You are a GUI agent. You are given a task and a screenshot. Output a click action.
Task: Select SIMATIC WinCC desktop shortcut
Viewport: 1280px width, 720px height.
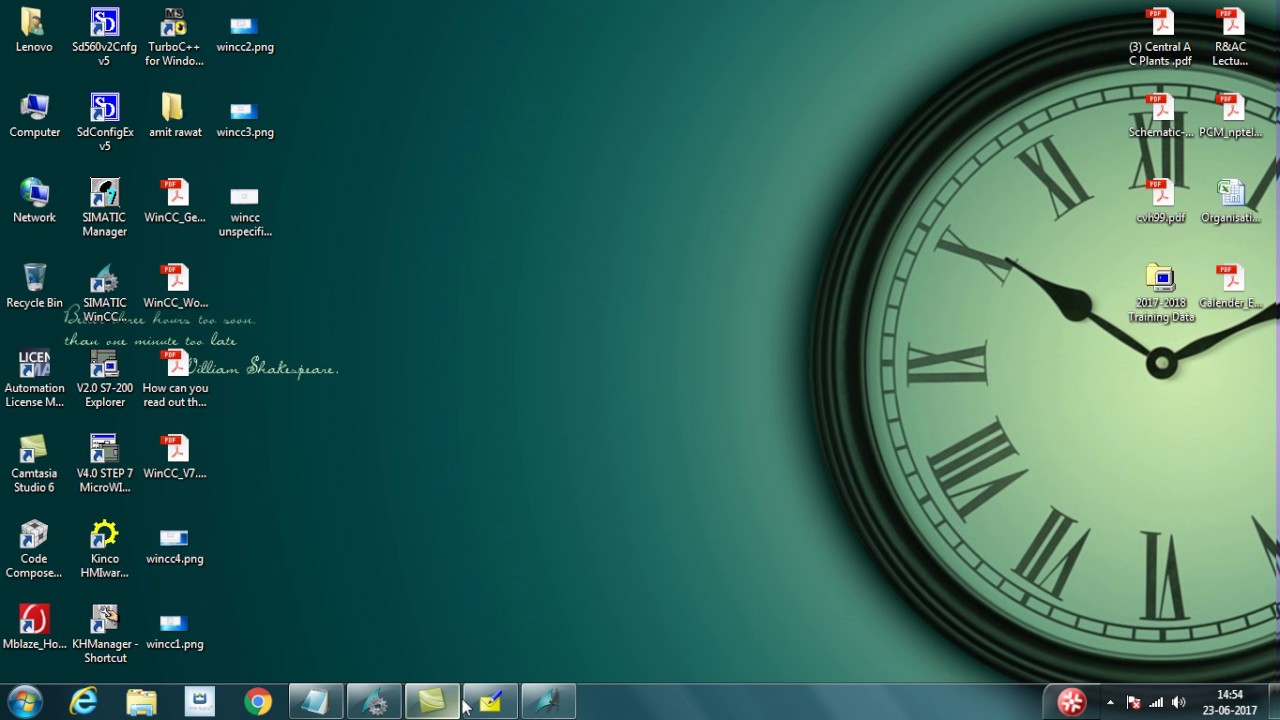click(x=104, y=293)
